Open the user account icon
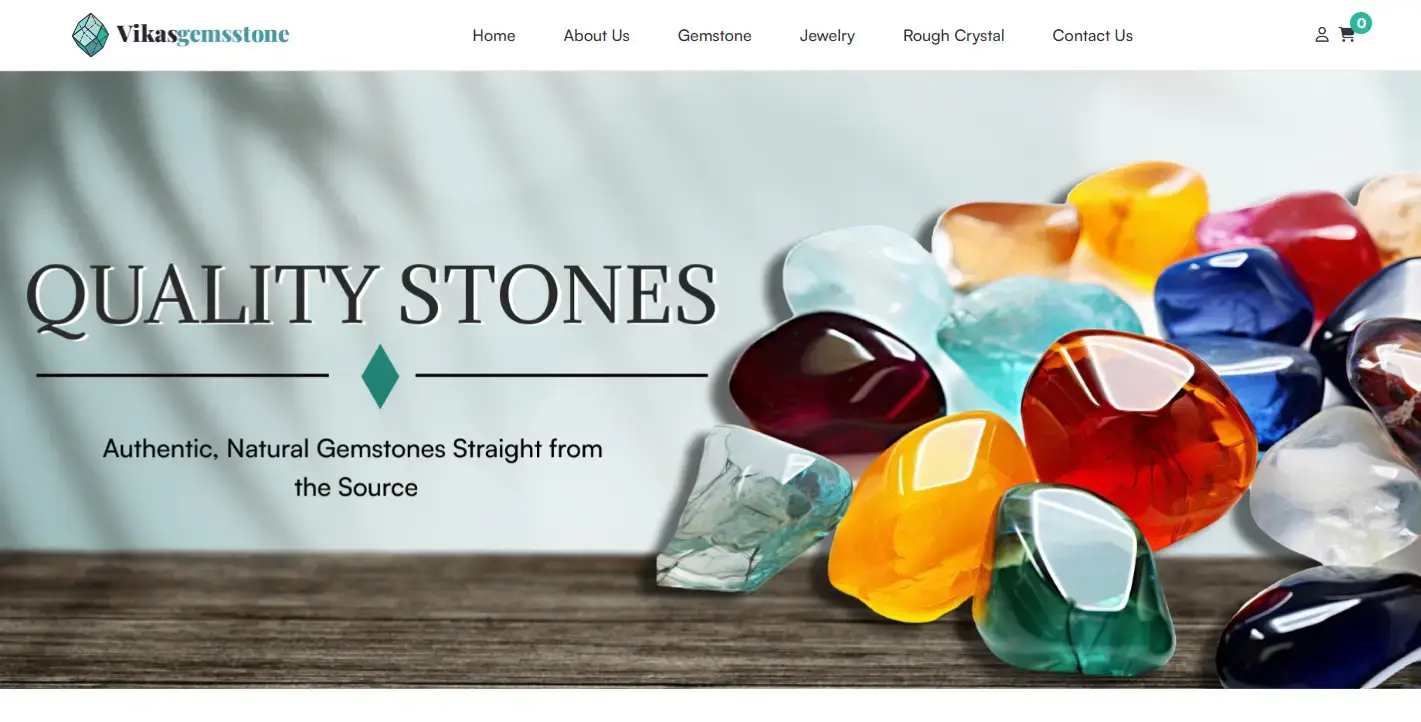The height and width of the screenshot is (722, 1421). (x=1321, y=35)
